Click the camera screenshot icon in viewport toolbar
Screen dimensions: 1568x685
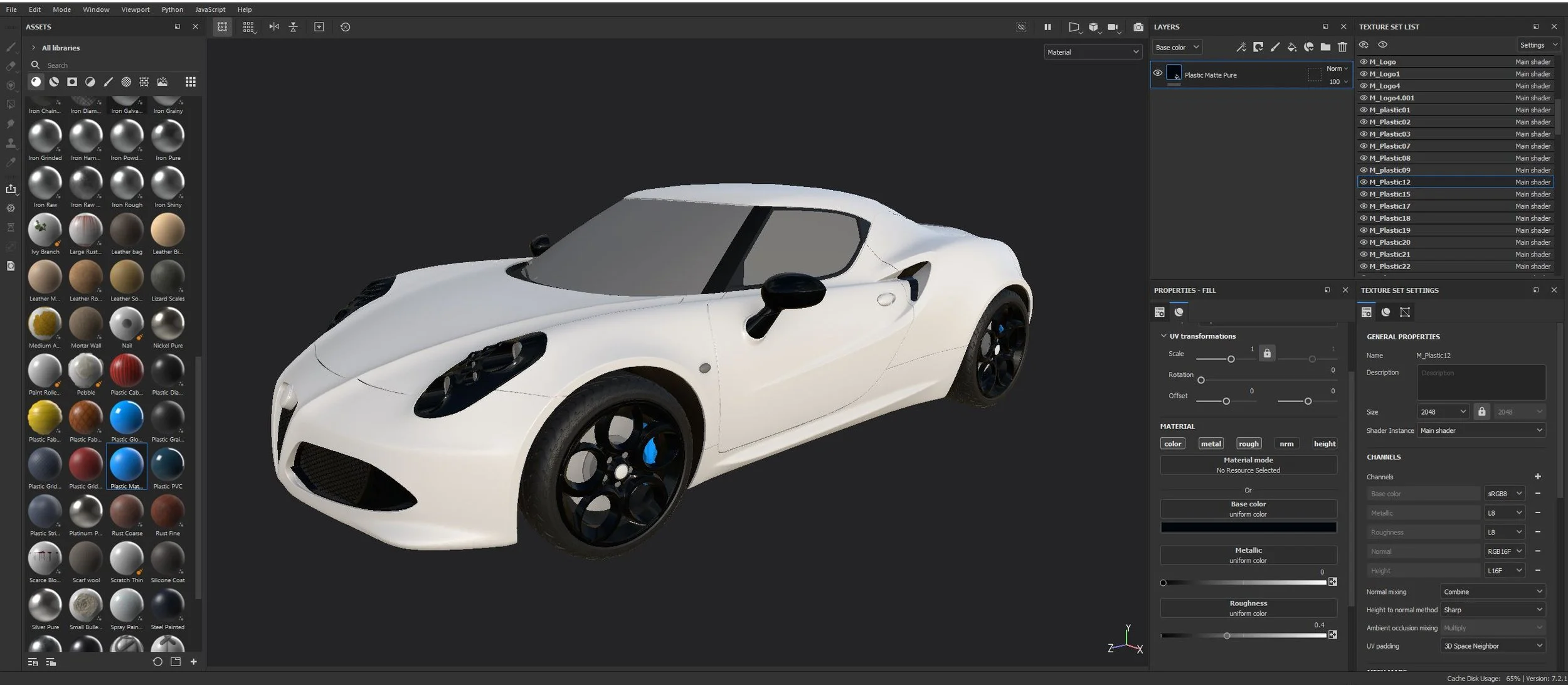tap(1138, 27)
